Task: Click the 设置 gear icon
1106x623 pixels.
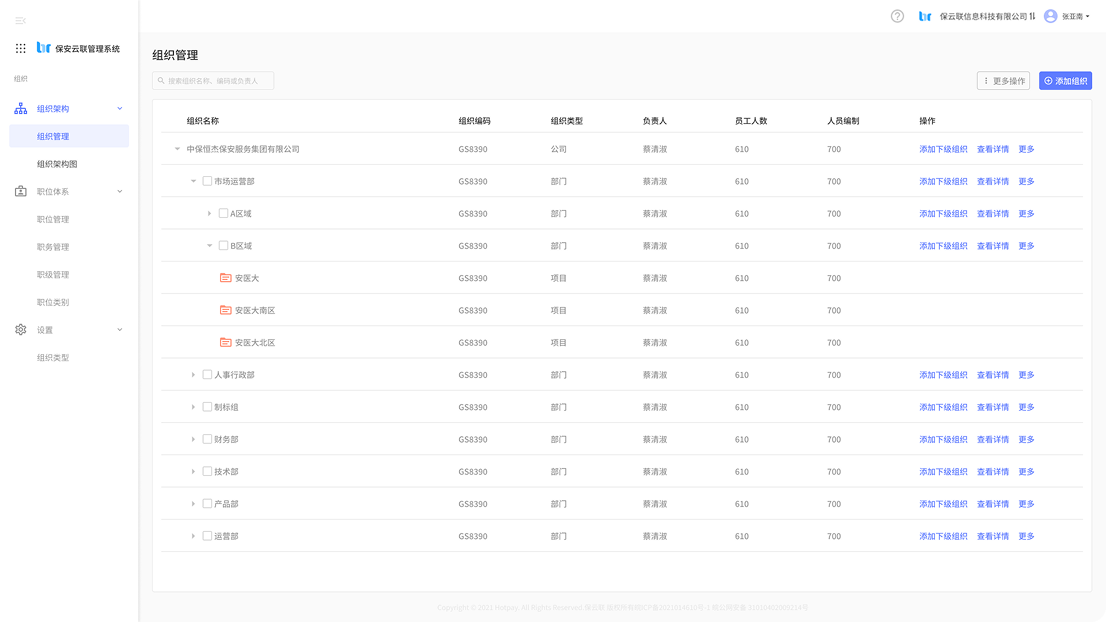Action: click(21, 329)
